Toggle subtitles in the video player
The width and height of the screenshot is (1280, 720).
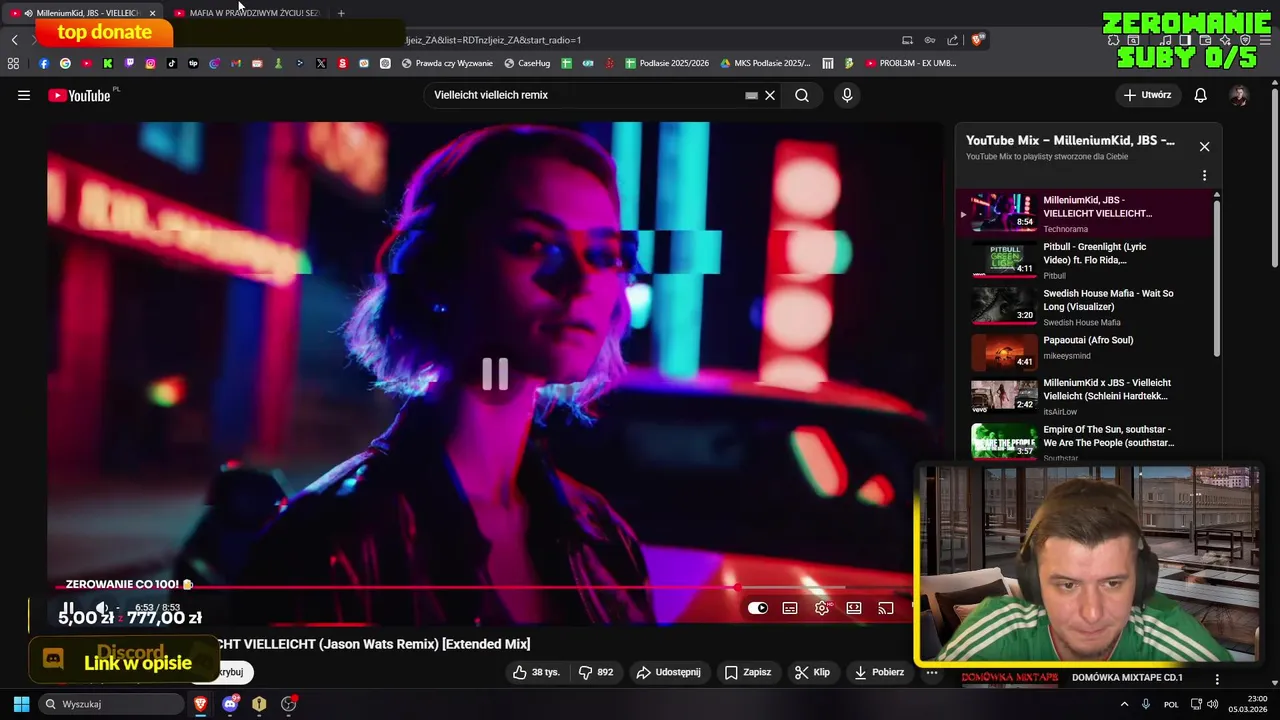pyautogui.click(x=790, y=608)
